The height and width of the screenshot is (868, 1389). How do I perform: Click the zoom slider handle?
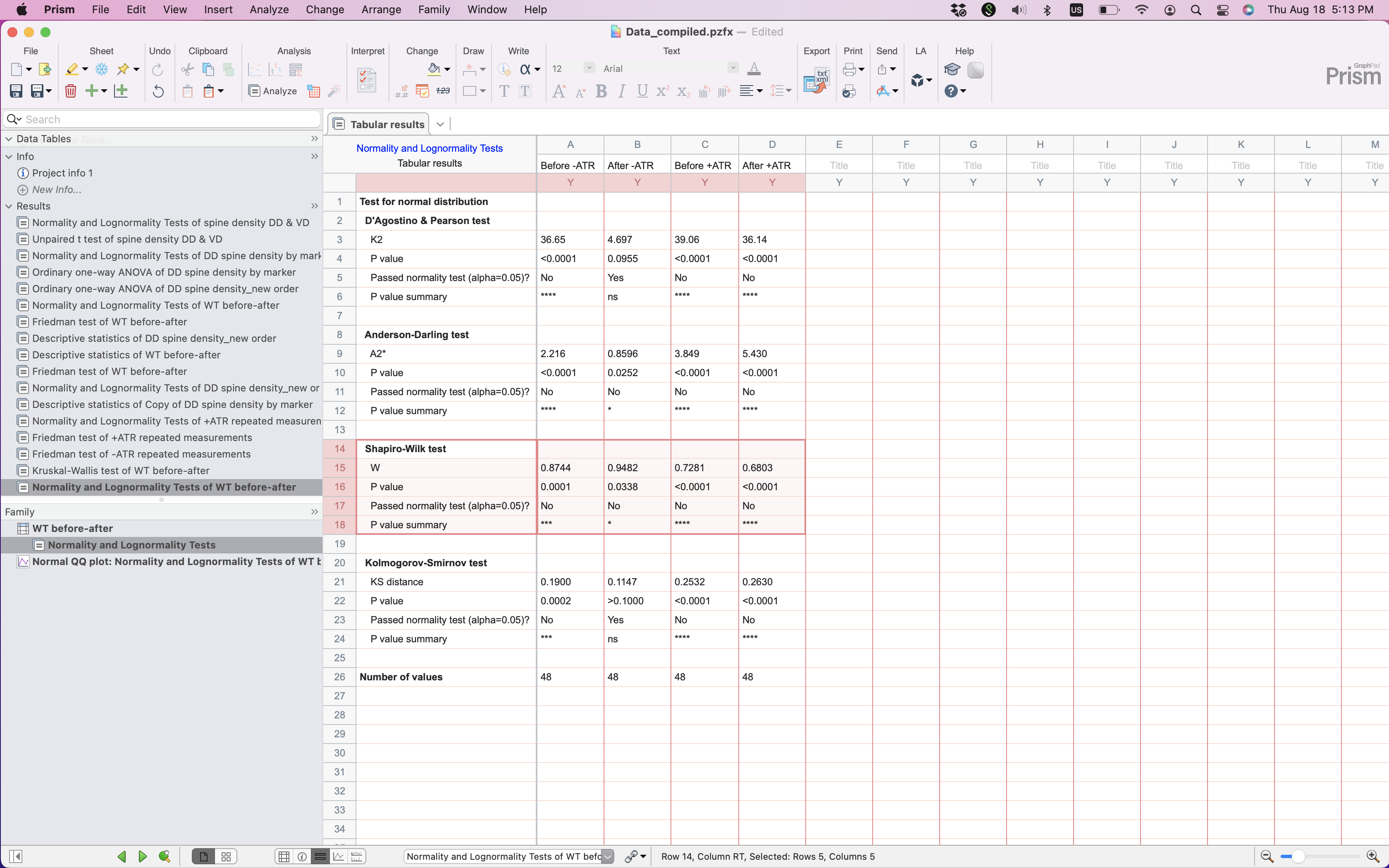point(1298,856)
